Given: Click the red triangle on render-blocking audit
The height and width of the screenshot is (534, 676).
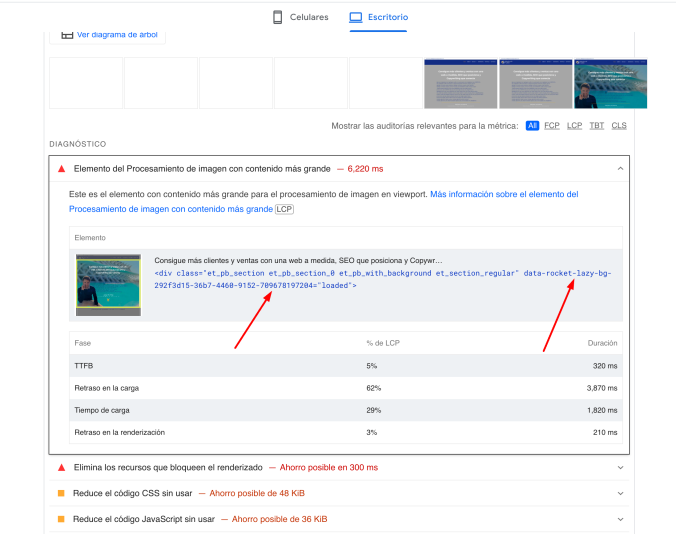Looking at the screenshot, I should 62,467.
